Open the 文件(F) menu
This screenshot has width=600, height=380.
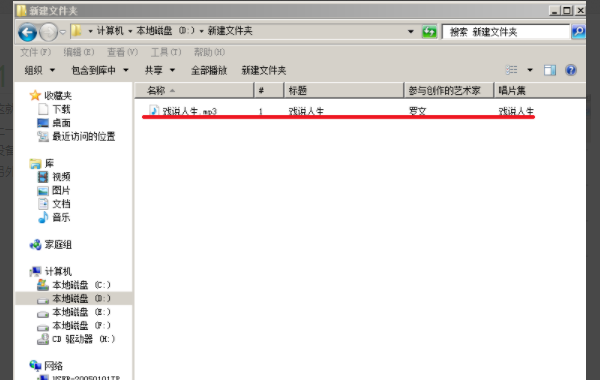[x=35, y=52]
